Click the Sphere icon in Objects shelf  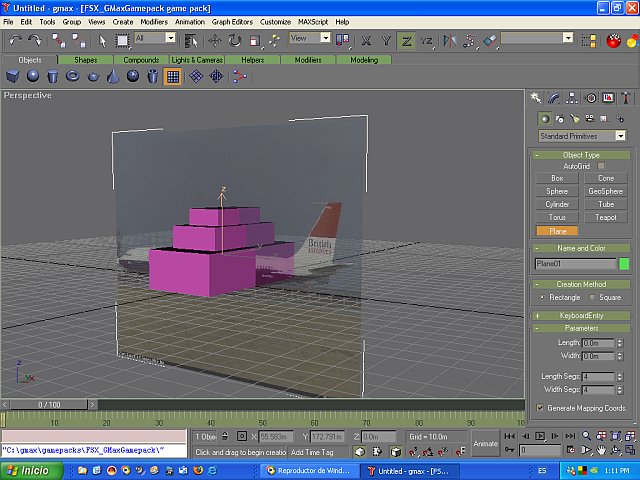click(x=33, y=76)
